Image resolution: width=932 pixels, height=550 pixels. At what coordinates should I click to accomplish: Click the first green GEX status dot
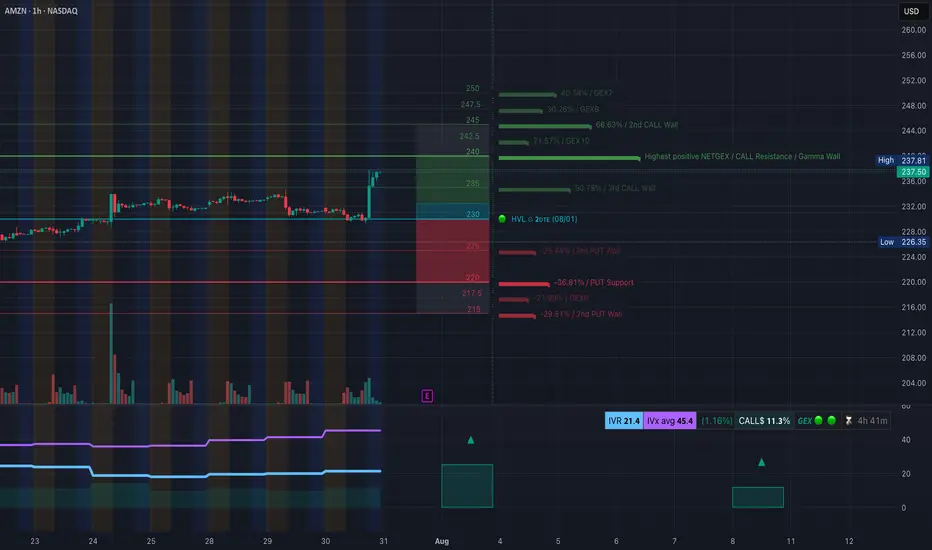coord(818,420)
